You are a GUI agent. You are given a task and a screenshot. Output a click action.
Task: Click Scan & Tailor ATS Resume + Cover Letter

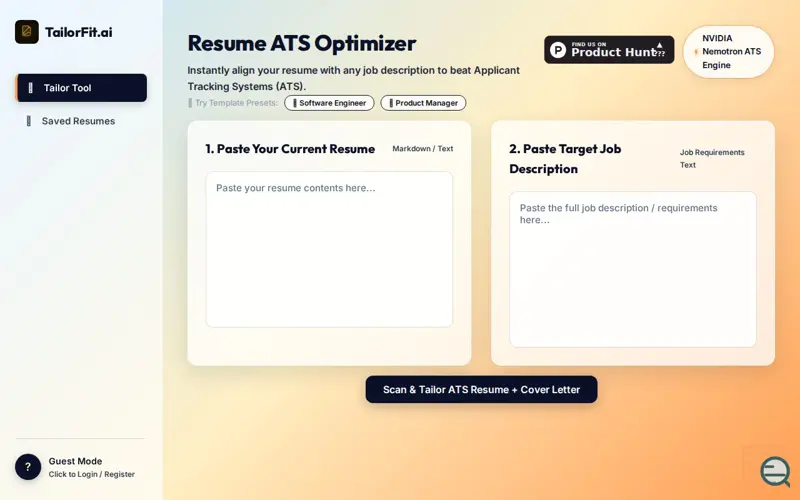click(481, 390)
